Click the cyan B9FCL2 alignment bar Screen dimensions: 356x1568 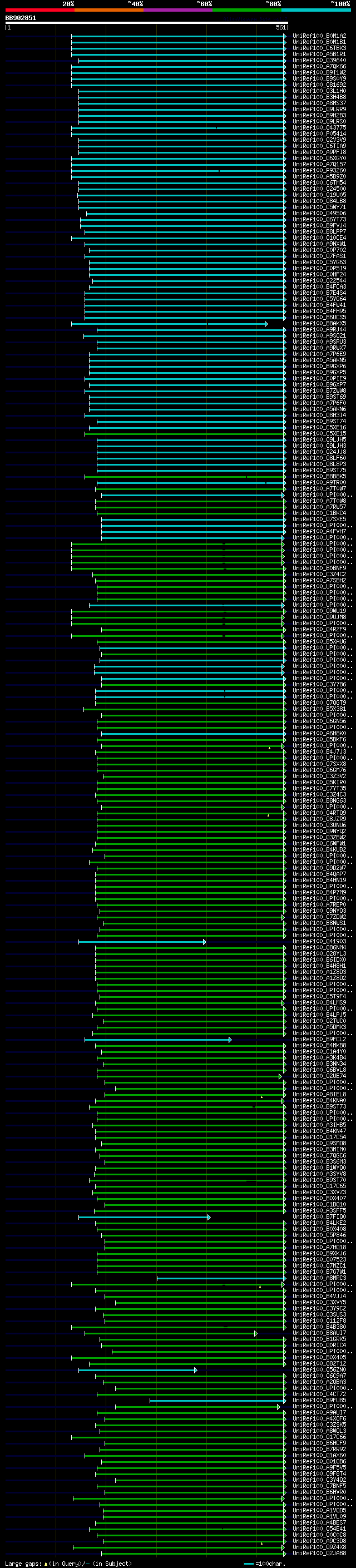[x=158, y=1040]
